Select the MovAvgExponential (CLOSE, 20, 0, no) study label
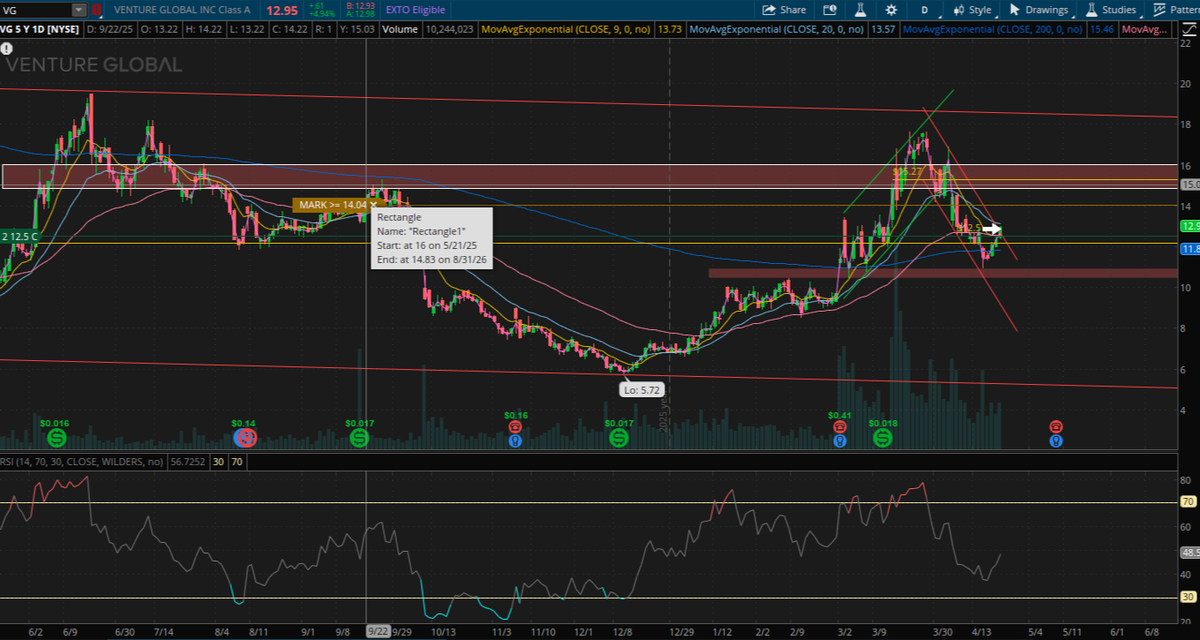Viewport: 1200px width, 640px height. tap(779, 29)
